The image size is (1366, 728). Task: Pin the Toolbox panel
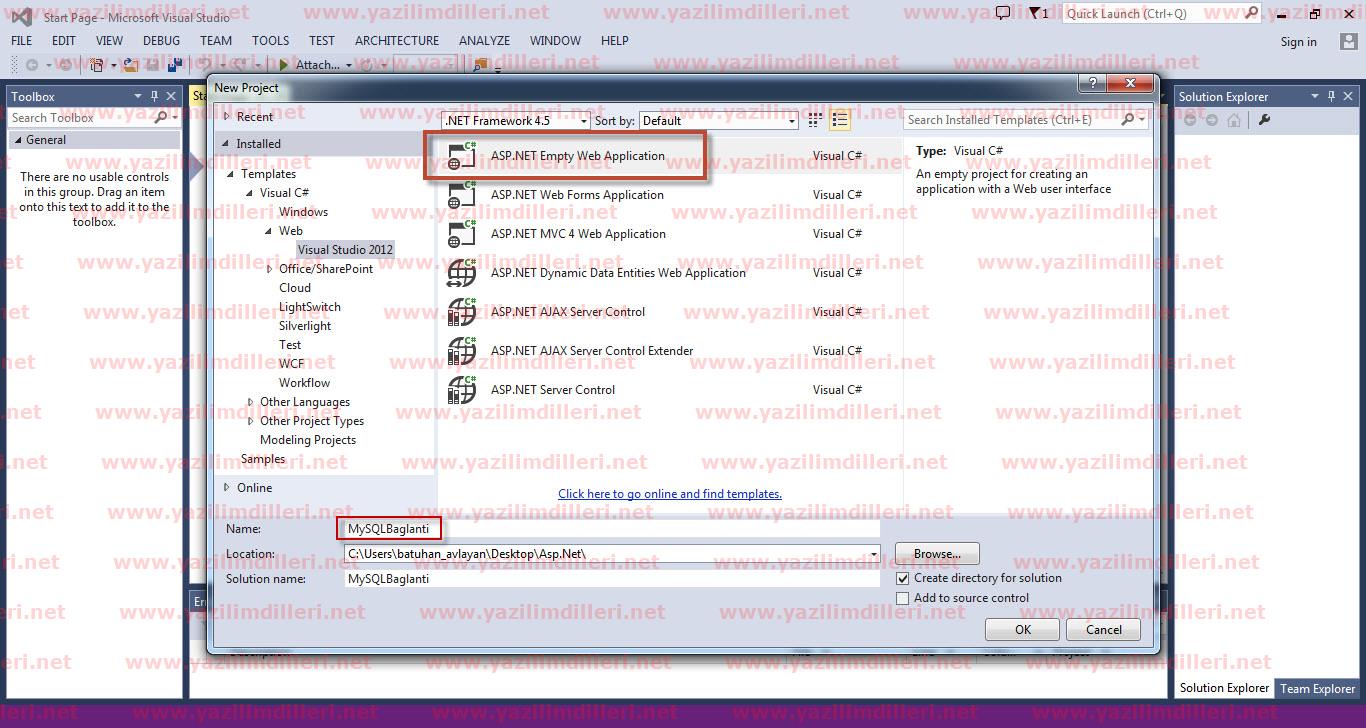pos(154,96)
